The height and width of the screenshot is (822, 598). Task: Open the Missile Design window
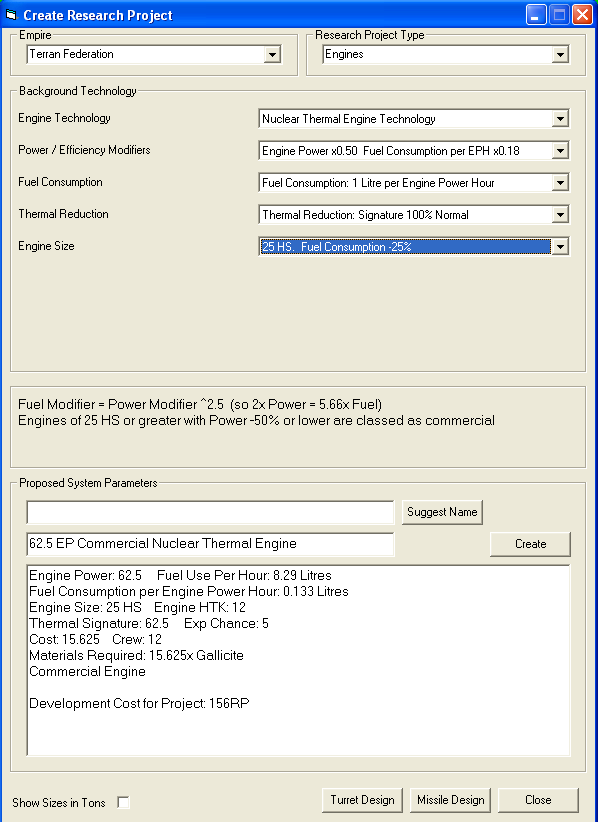coord(450,800)
